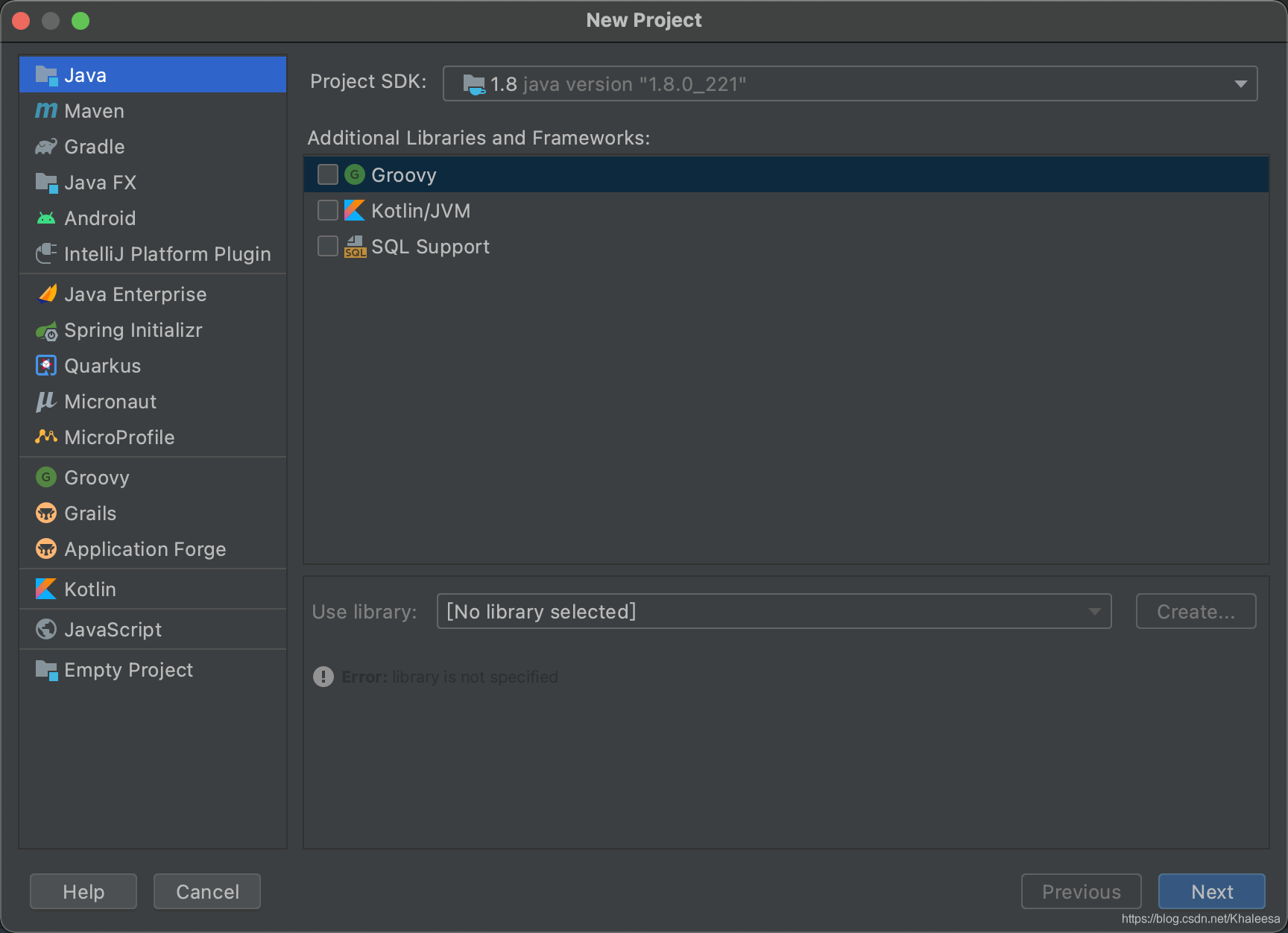Click the Java folder icon in sidebar
This screenshot has height=933, width=1288.
[x=46, y=75]
